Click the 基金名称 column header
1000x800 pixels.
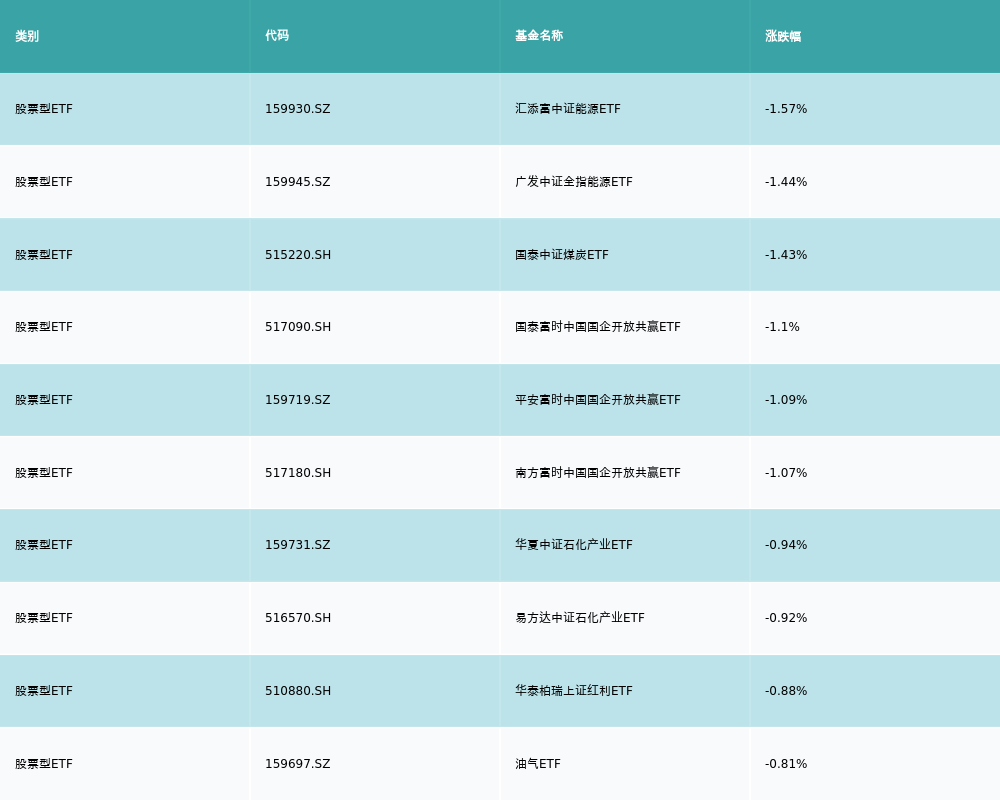(539, 36)
